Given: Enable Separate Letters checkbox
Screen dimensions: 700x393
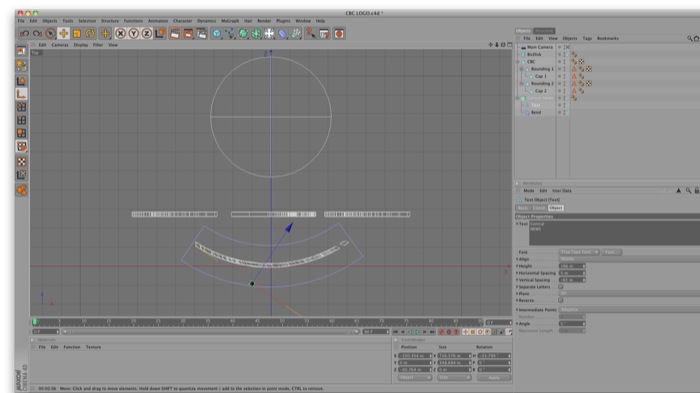Looking at the screenshot, I should (x=561, y=287).
